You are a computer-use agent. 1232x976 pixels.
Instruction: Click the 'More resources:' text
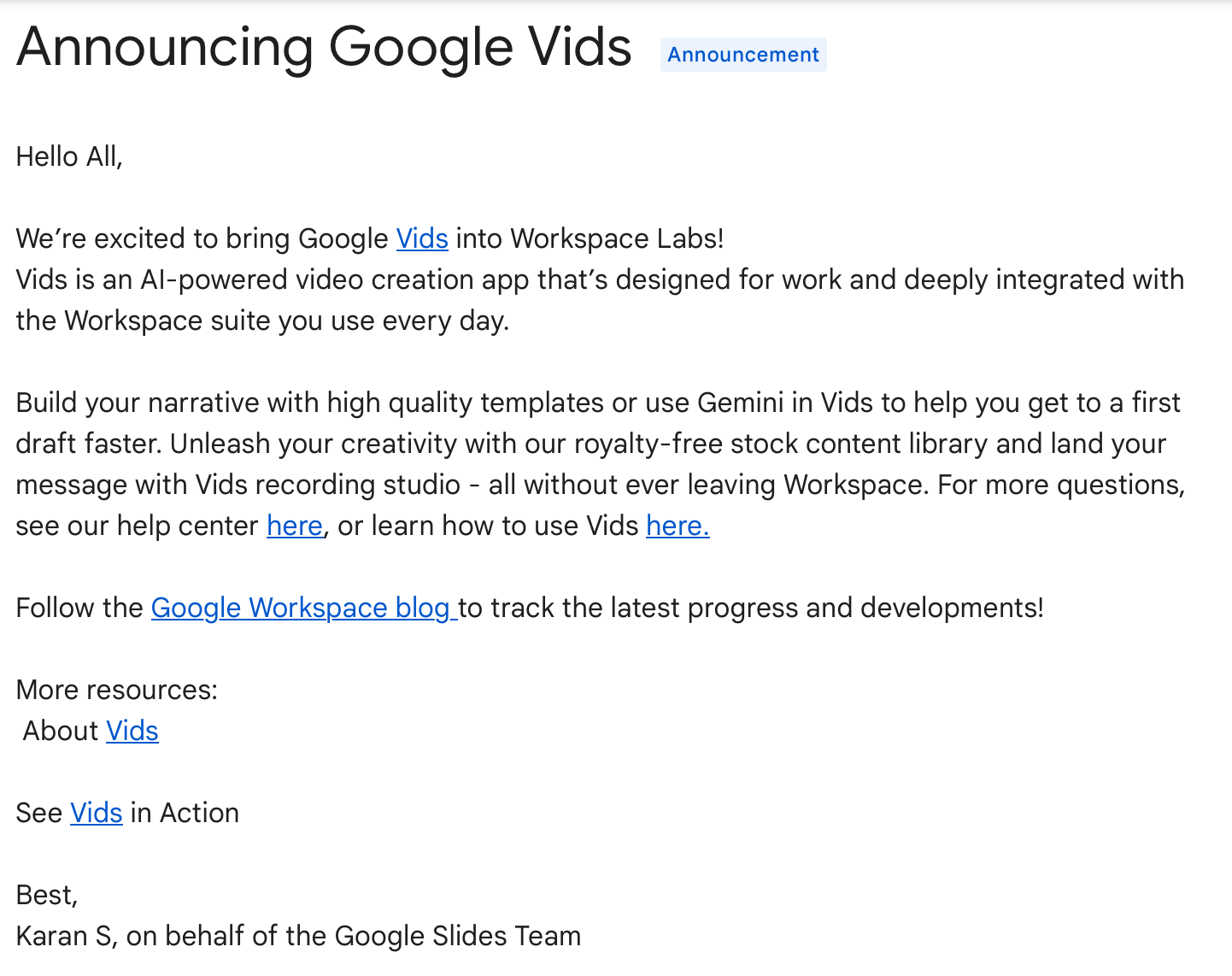click(117, 690)
